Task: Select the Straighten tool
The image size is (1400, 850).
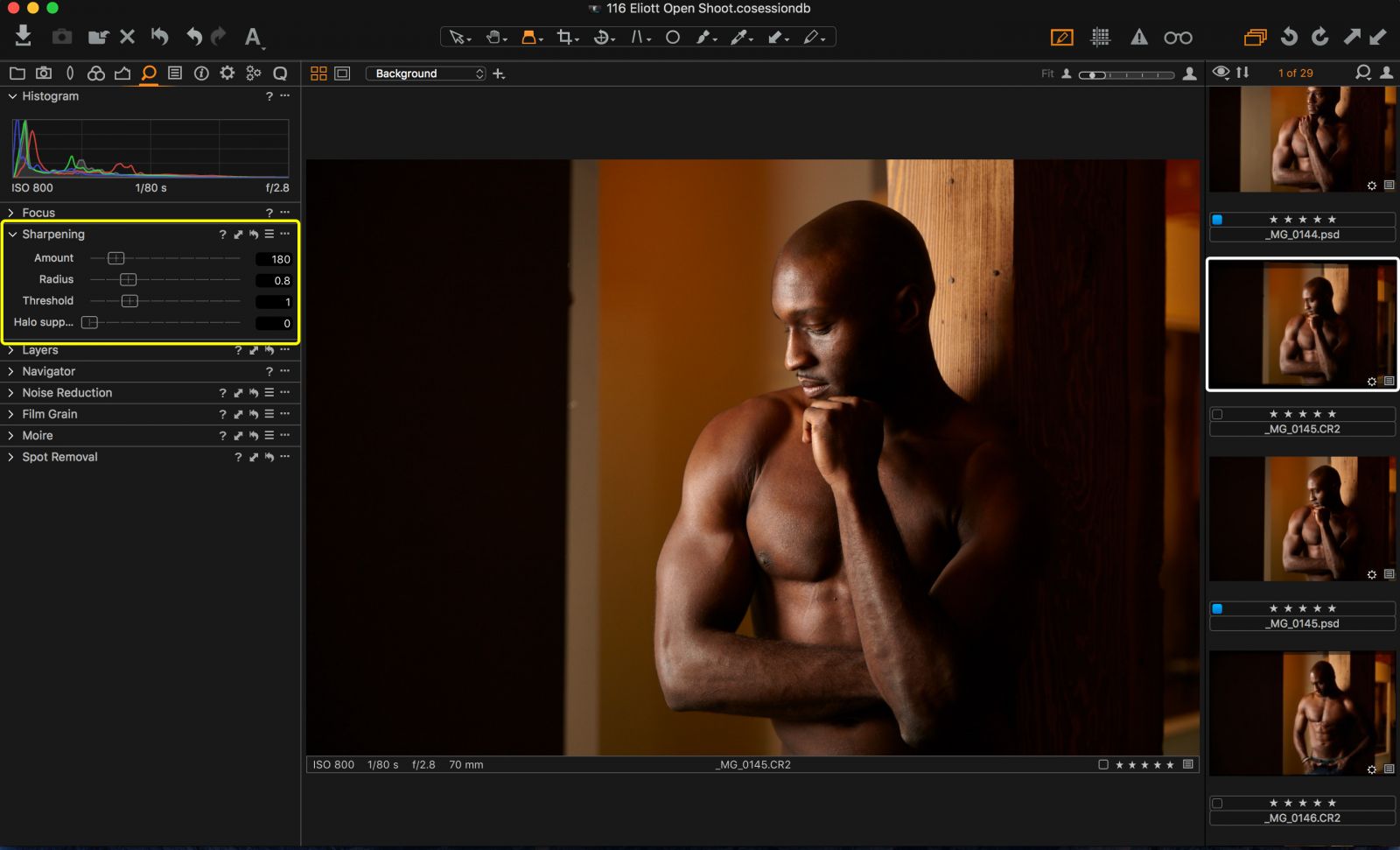Action: pyautogui.click(x=638, y=37)
